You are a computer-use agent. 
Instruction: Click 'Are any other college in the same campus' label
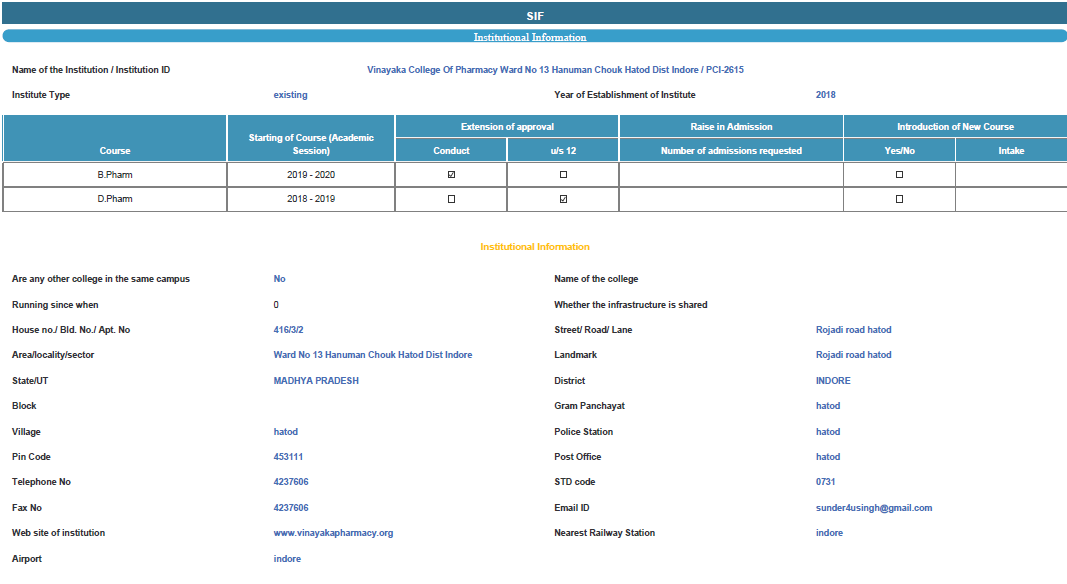point(101,279)
